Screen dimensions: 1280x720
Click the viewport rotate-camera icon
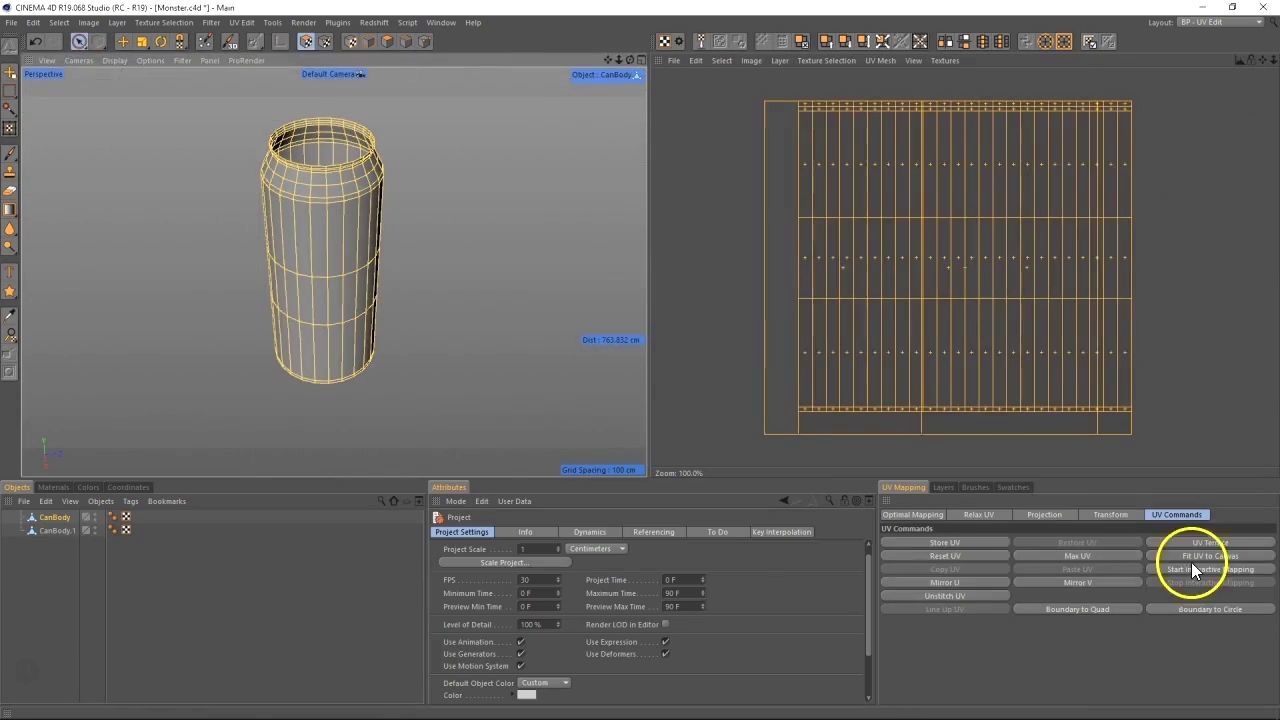pyautogui.click(x=629, y=60)
